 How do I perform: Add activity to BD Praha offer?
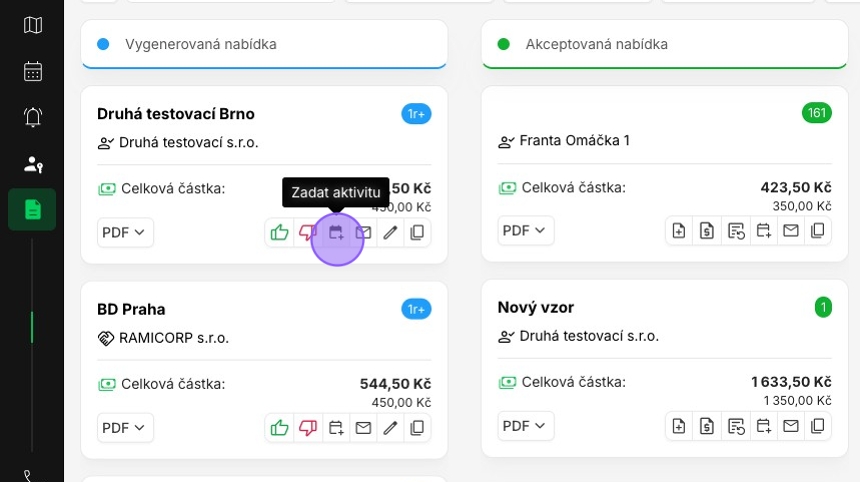[x=335, y=428]
